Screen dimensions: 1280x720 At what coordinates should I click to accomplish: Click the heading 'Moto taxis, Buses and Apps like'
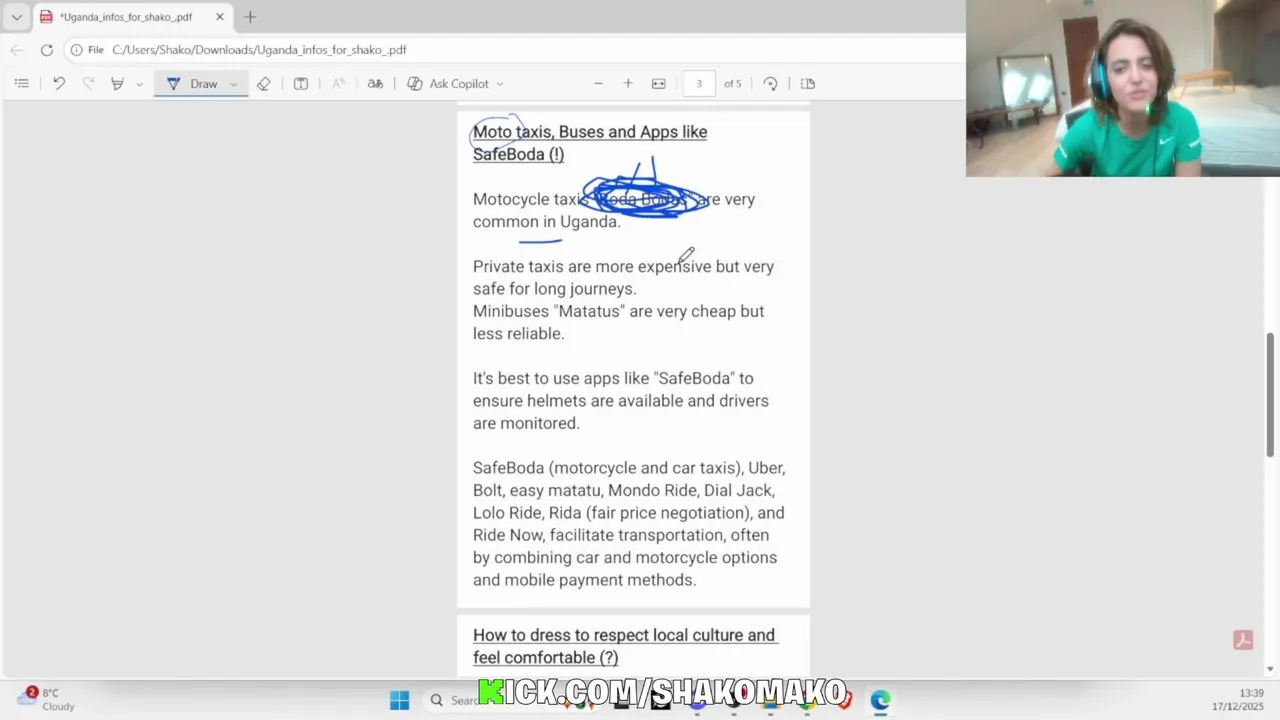pyautogui.click(x=590, y=132)
